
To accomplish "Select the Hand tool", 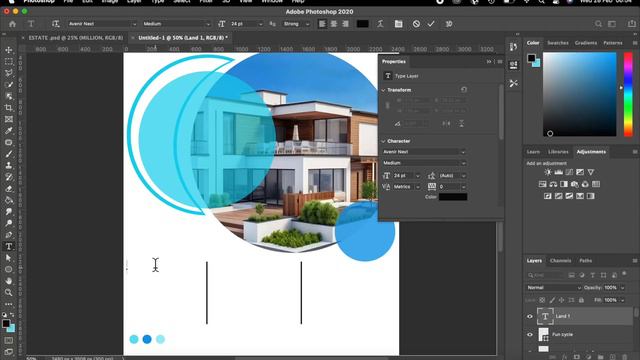I will click(9, 281).
